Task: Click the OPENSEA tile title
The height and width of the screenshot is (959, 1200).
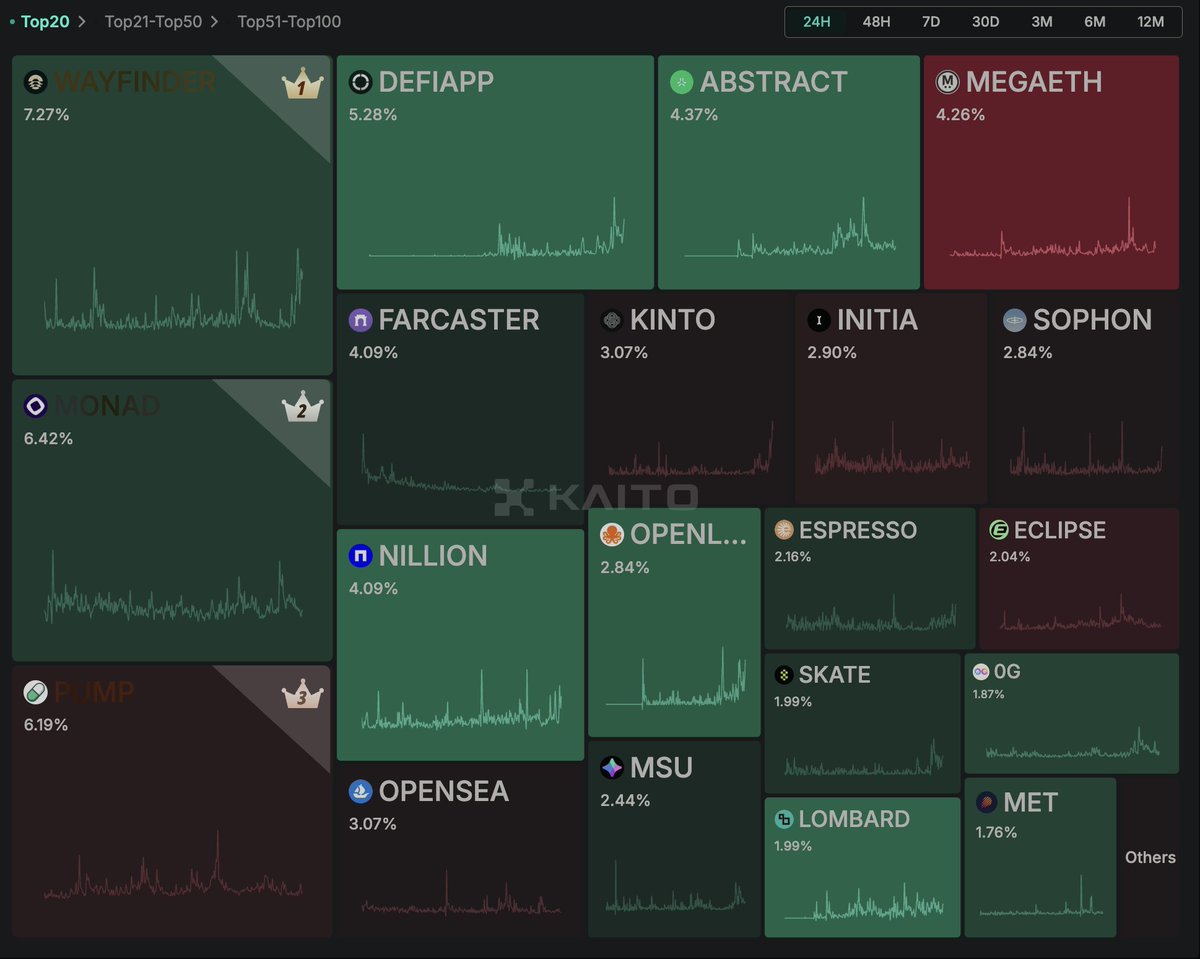Action: pos(444,792)
